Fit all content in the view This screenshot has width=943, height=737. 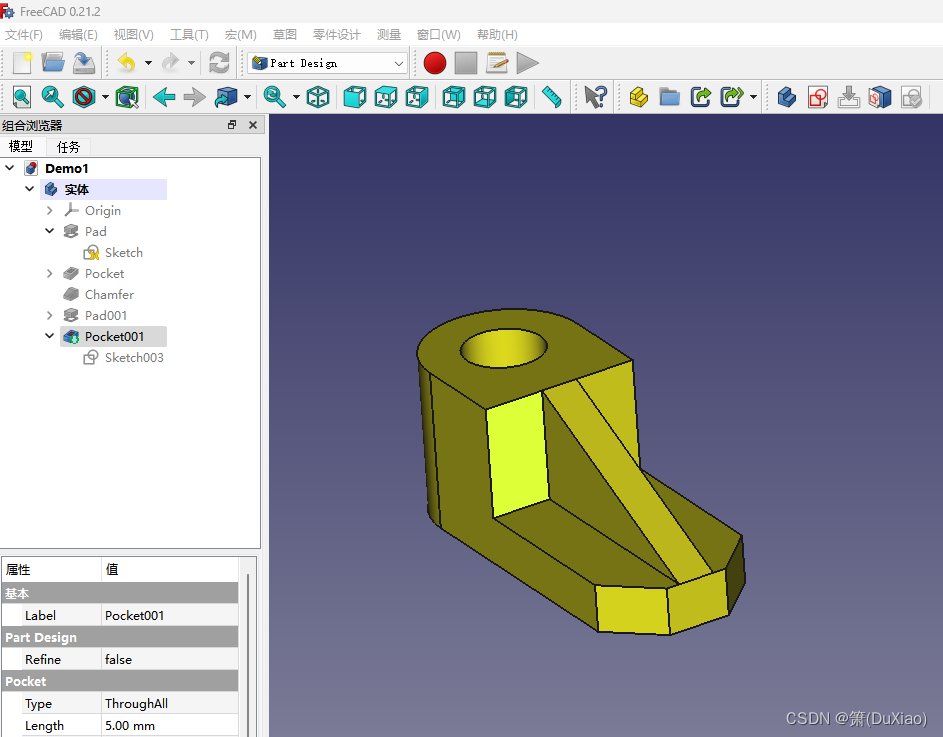point(22,97)
